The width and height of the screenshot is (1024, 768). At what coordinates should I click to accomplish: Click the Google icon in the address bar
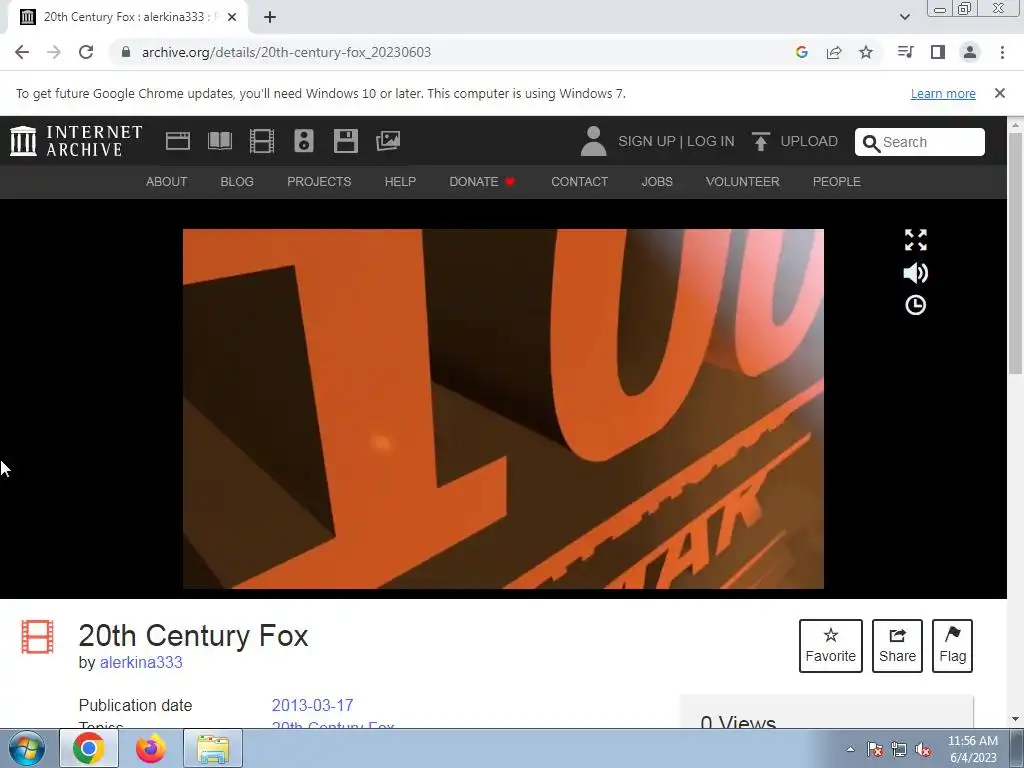[x=802, y=52]
